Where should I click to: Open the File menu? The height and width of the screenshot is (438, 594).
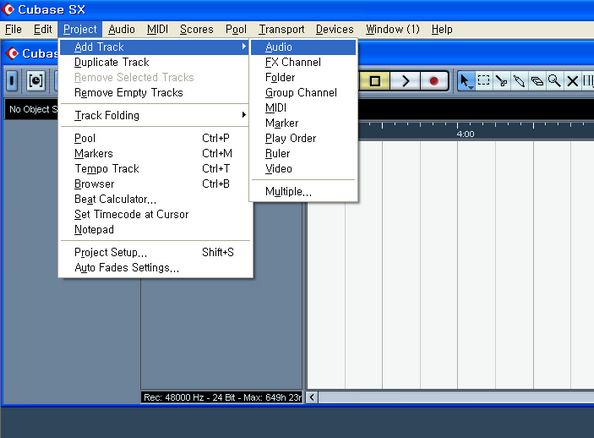pyautogui.click(x=13, y=29)
